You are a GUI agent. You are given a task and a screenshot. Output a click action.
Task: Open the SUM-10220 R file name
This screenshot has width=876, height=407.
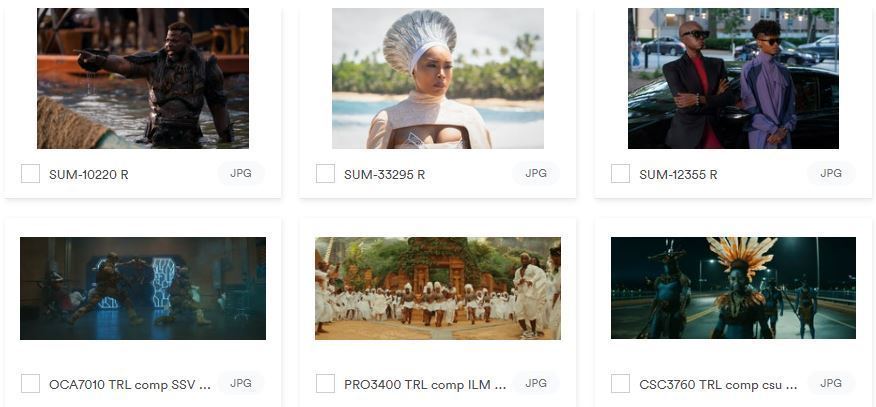click(89, 175)
